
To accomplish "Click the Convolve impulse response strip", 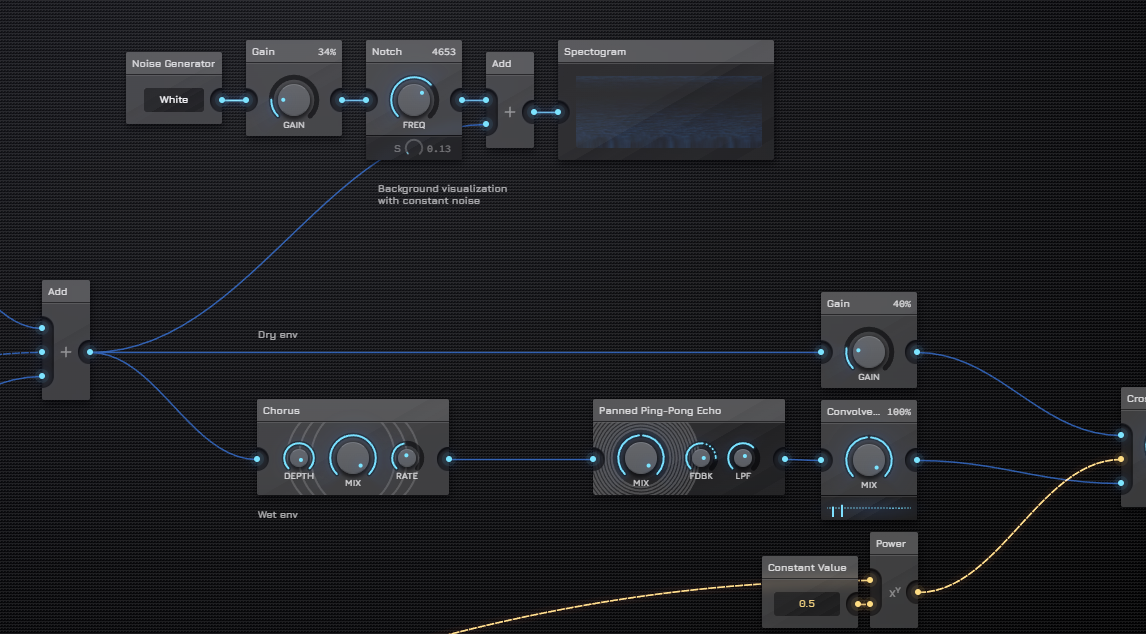I will pos(868,510).
